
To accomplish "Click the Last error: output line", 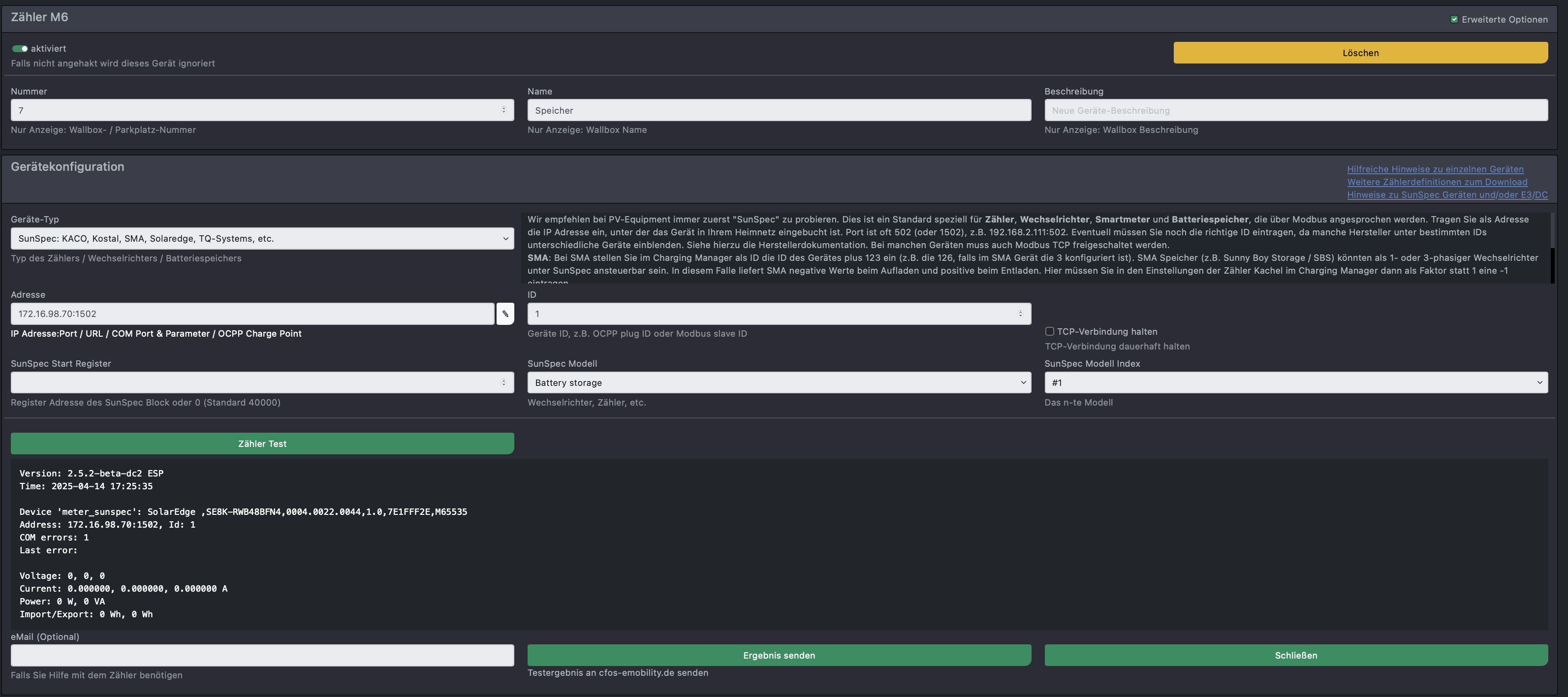I will [x=49, y=550].
